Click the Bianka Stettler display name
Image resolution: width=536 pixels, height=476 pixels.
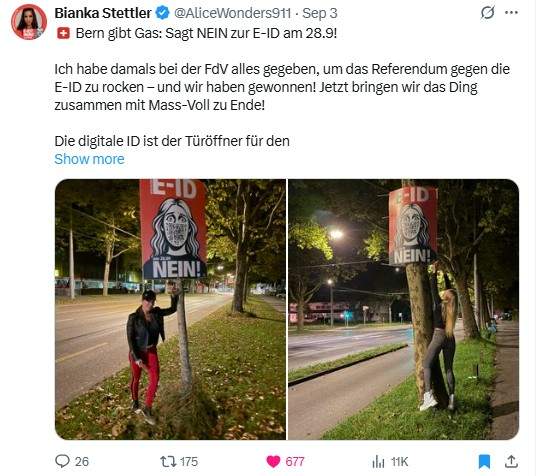click(x=103, y=13)
